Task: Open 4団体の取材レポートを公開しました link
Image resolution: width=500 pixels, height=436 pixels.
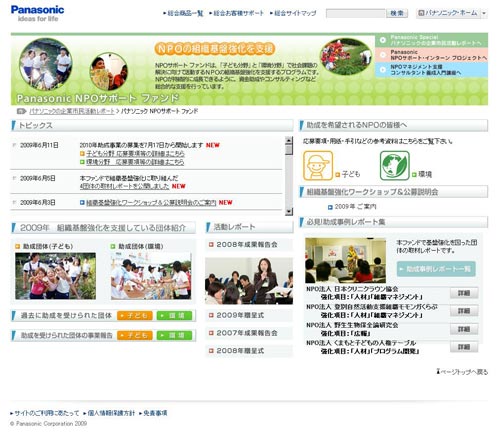Action: tap(124, 186)
